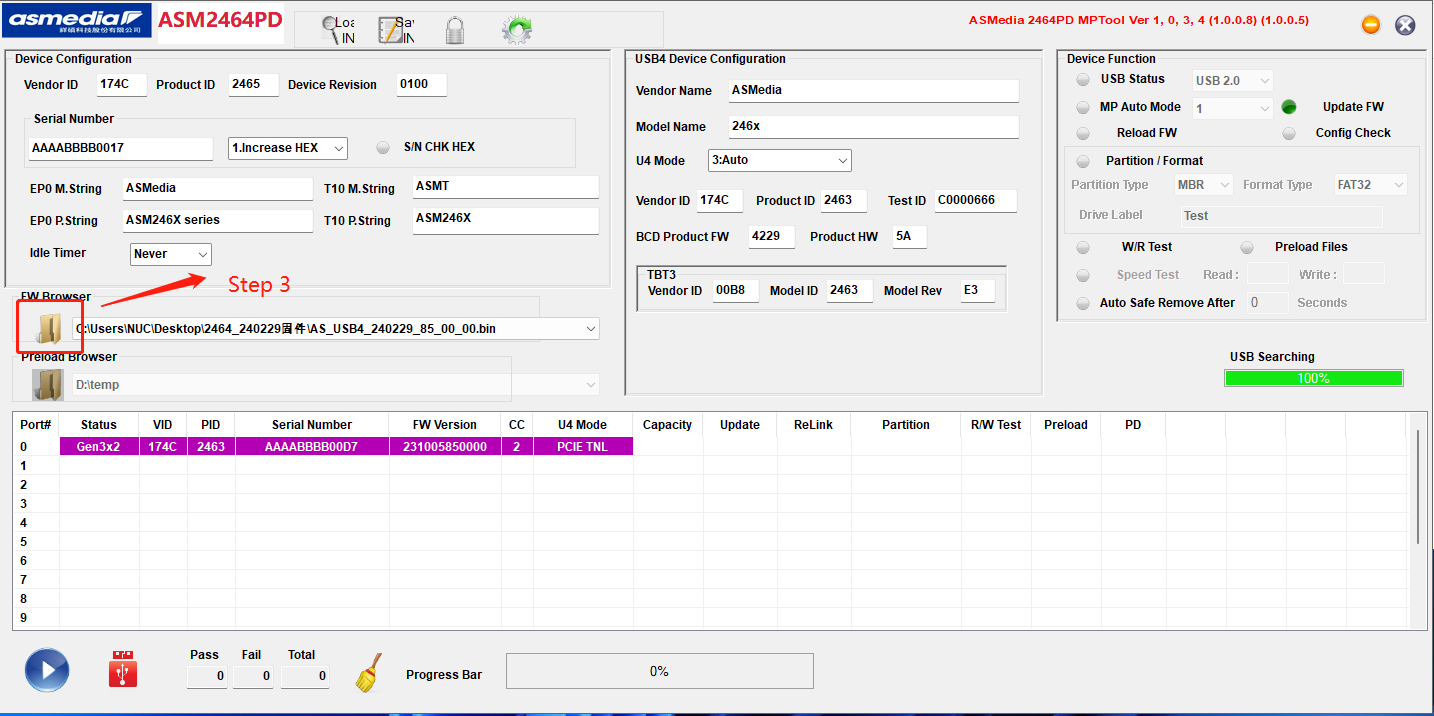Open the USB 2.0 status dropdown
Screen dimensions: 1434x716
tap(1233, 80)
